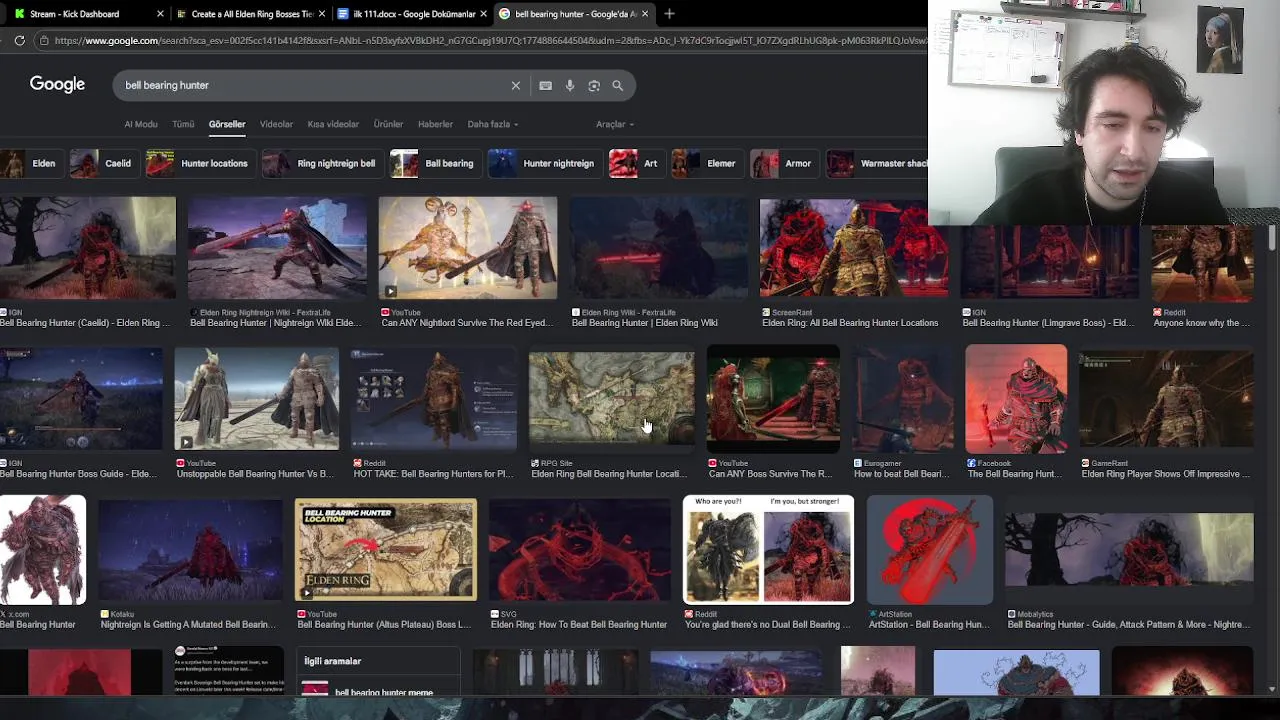Select the Kısa videolar search tab
The image size is (1280, 720).
(333, 124)
